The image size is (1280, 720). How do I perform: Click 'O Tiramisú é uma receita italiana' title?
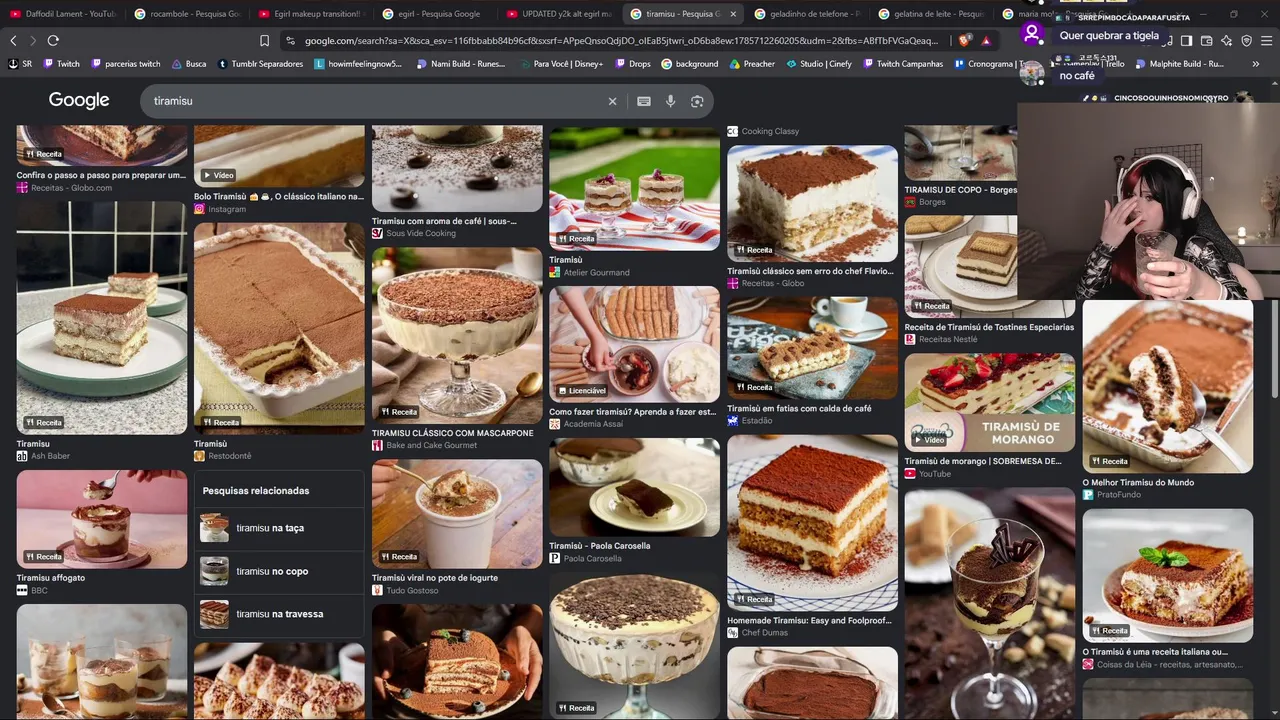click(x=1155, y=652)
